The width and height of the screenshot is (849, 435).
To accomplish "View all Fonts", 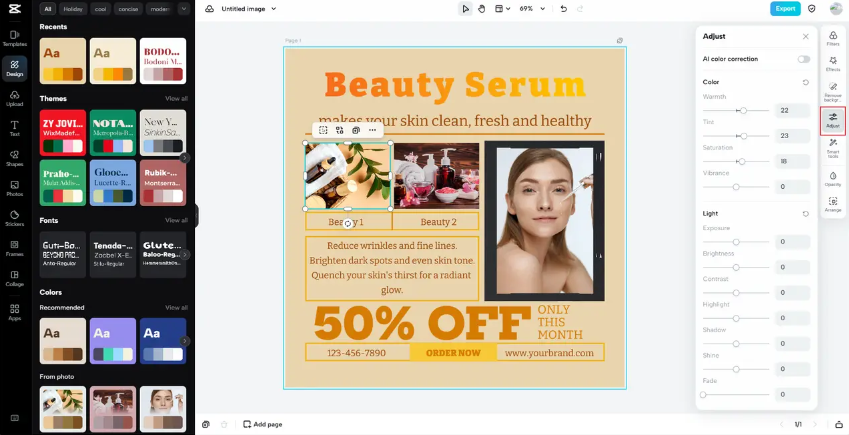I will (x=177, y=220).
